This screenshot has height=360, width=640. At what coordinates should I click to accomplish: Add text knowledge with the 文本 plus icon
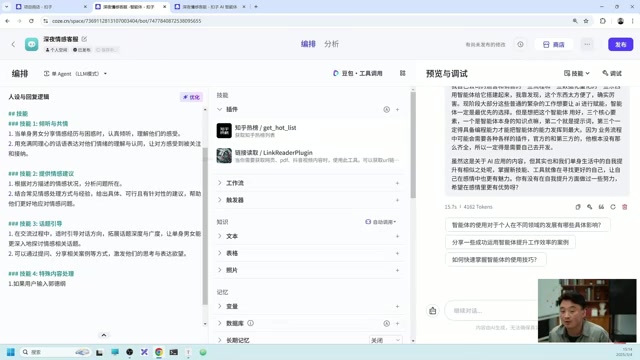398,236
